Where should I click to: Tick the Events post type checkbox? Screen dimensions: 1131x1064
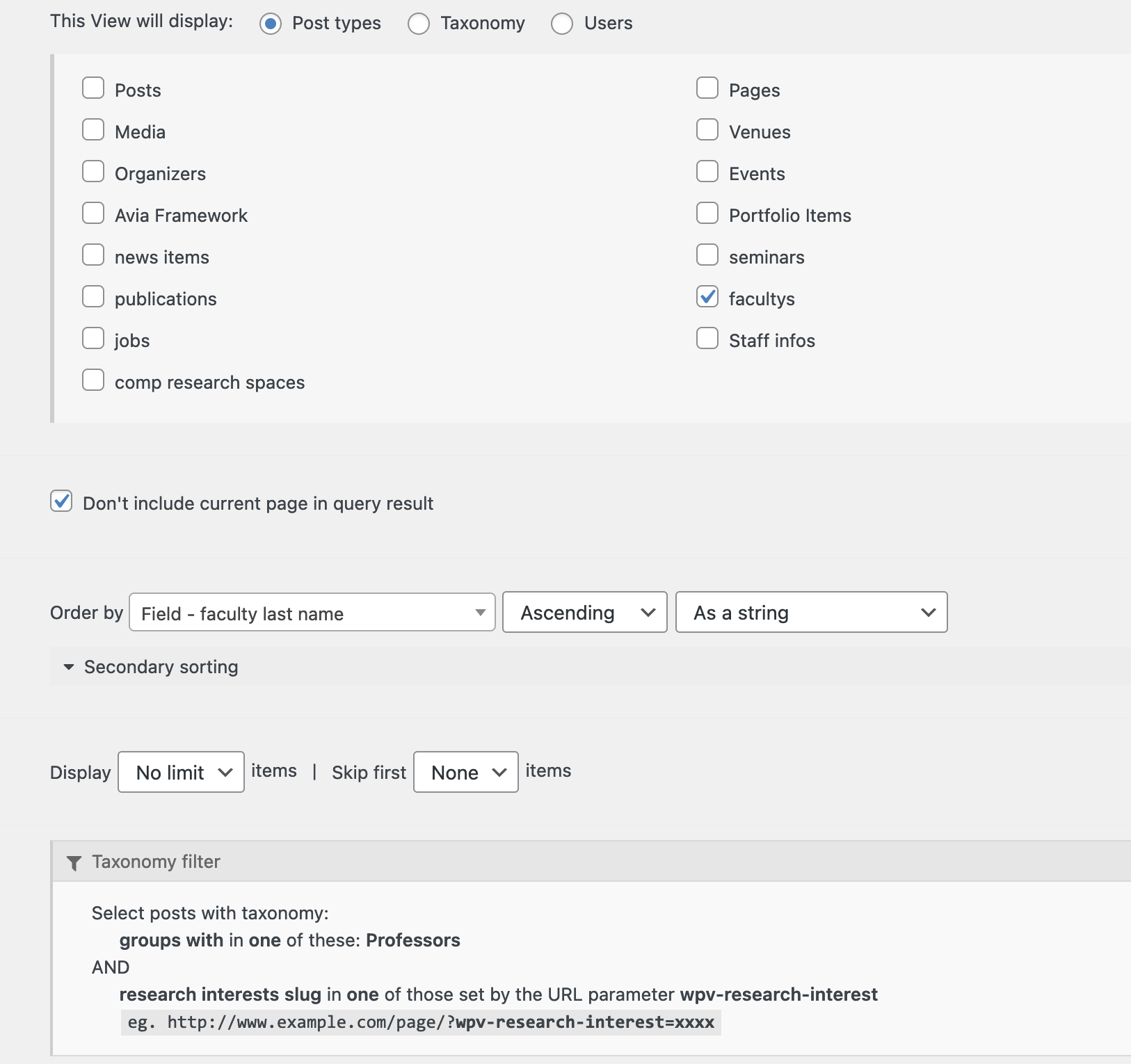pyautogui.click(x=707, y=172)
